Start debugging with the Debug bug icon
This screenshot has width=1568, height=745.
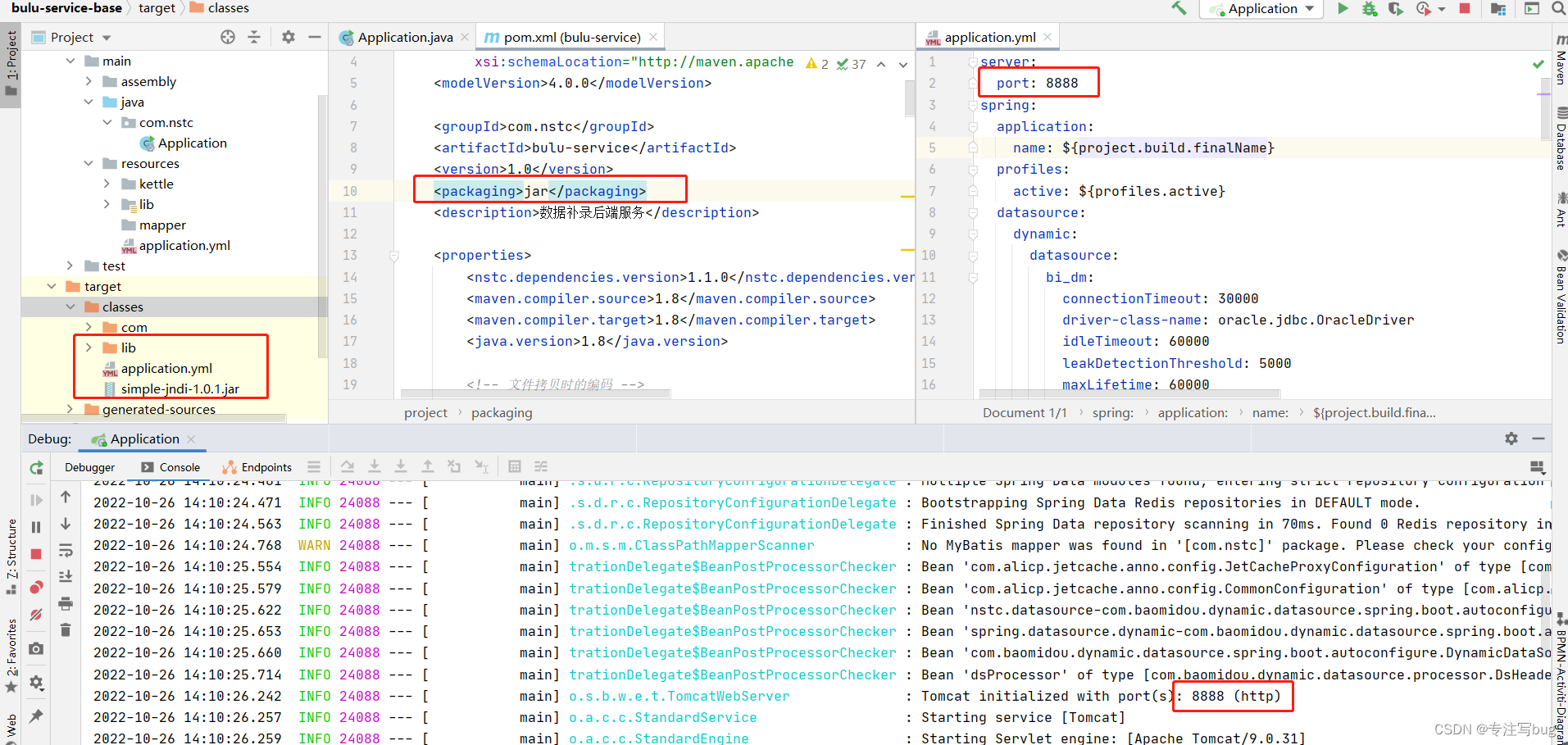click(1369, 8)
